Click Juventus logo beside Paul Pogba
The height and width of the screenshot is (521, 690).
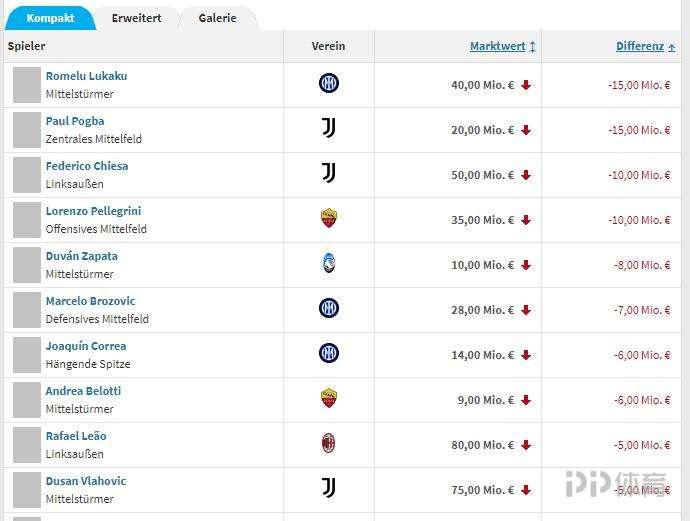pyautogui.click(x=328, y=128)
